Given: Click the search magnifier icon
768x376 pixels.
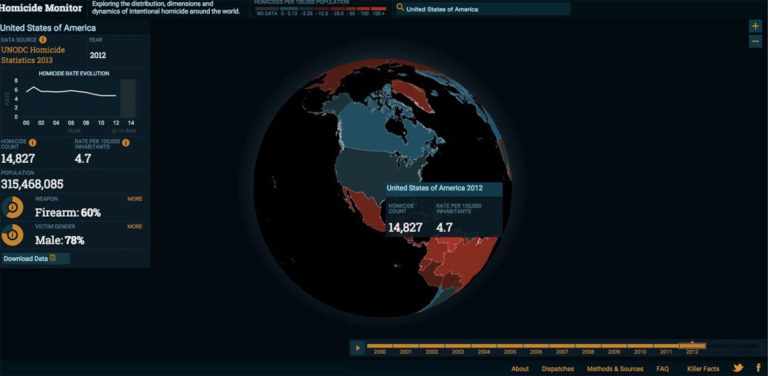Looking at the screenshot, I should tap(400, 8).
